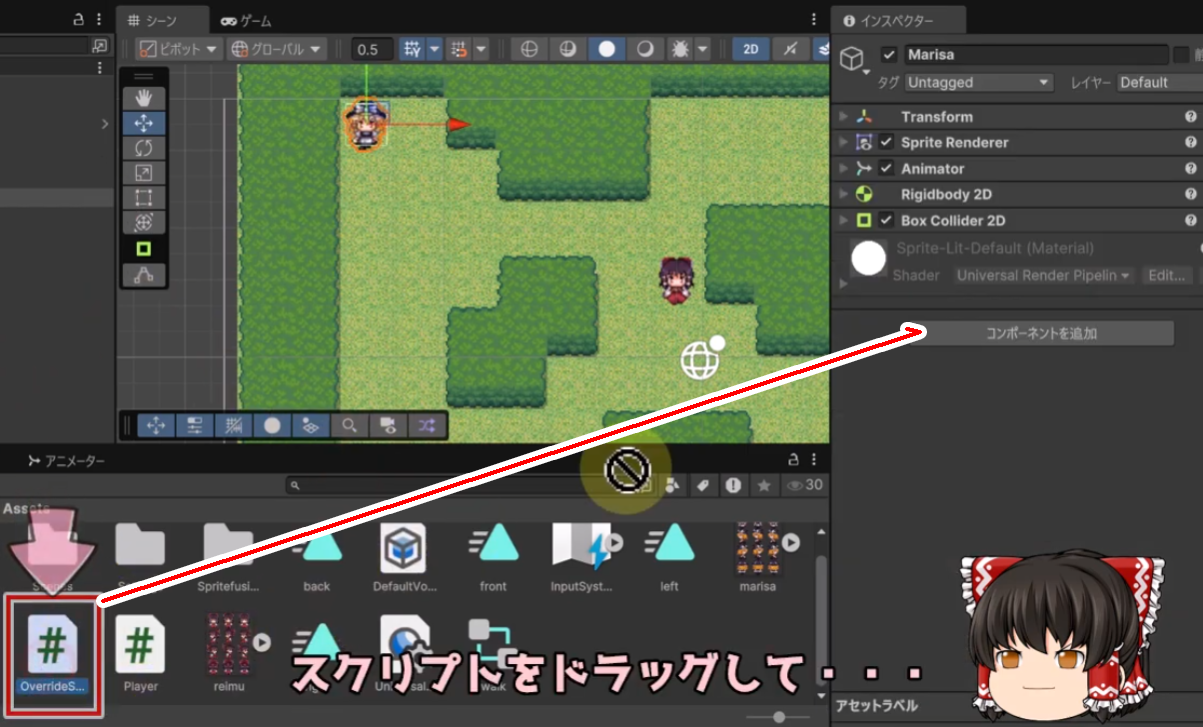This screenshot has width=1203, height=727.
Task: Open help for Box Collider 2D component
Action: pyautogui.click(x=1191, y=221)
